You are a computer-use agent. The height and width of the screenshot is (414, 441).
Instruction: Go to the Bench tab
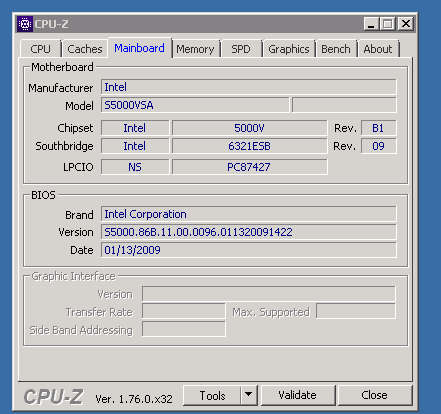[336, 49]
